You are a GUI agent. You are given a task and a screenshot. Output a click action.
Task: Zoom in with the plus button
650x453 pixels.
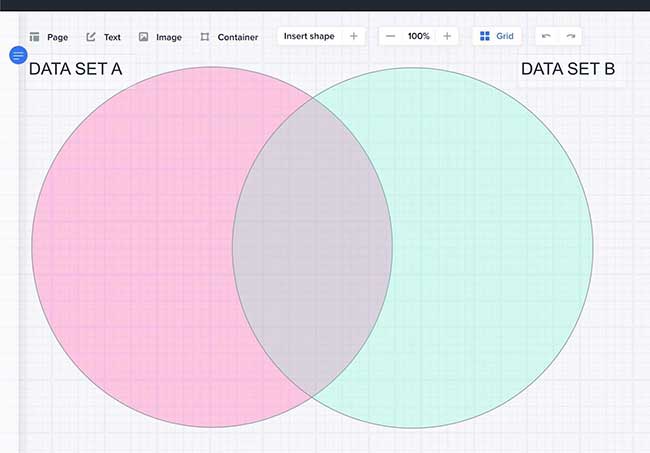(447, 36)
